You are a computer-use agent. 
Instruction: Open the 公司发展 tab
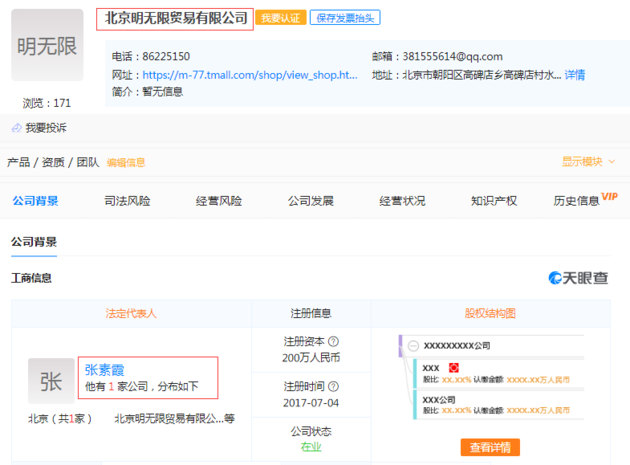[x=310, y=201]
